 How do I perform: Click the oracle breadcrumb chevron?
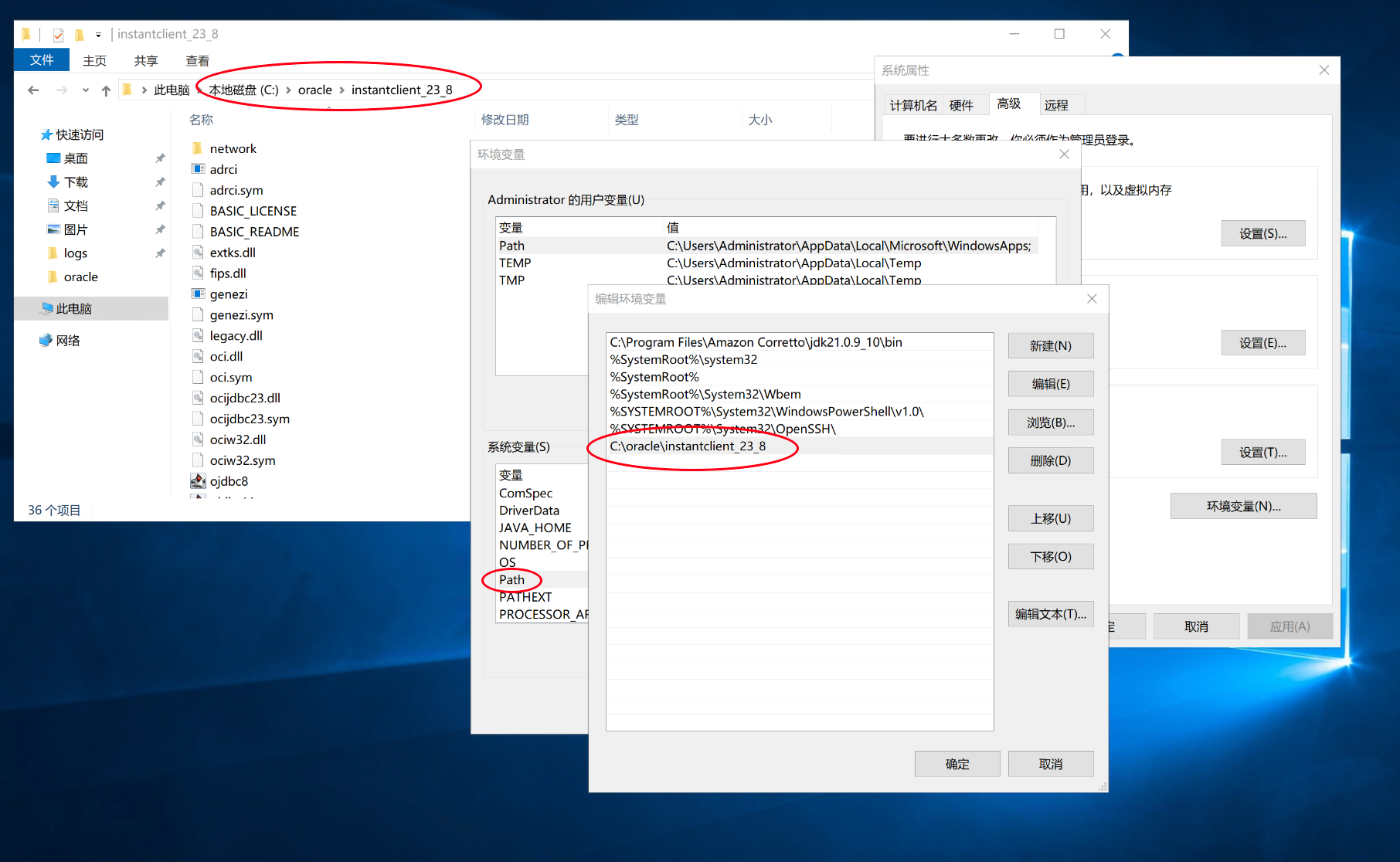coord(342,90)
